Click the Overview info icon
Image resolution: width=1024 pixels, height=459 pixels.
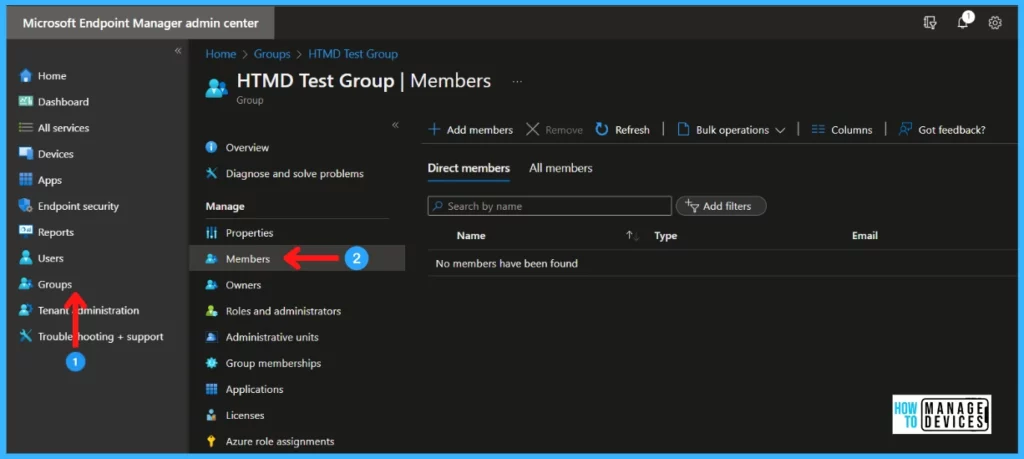pos(211,147)
